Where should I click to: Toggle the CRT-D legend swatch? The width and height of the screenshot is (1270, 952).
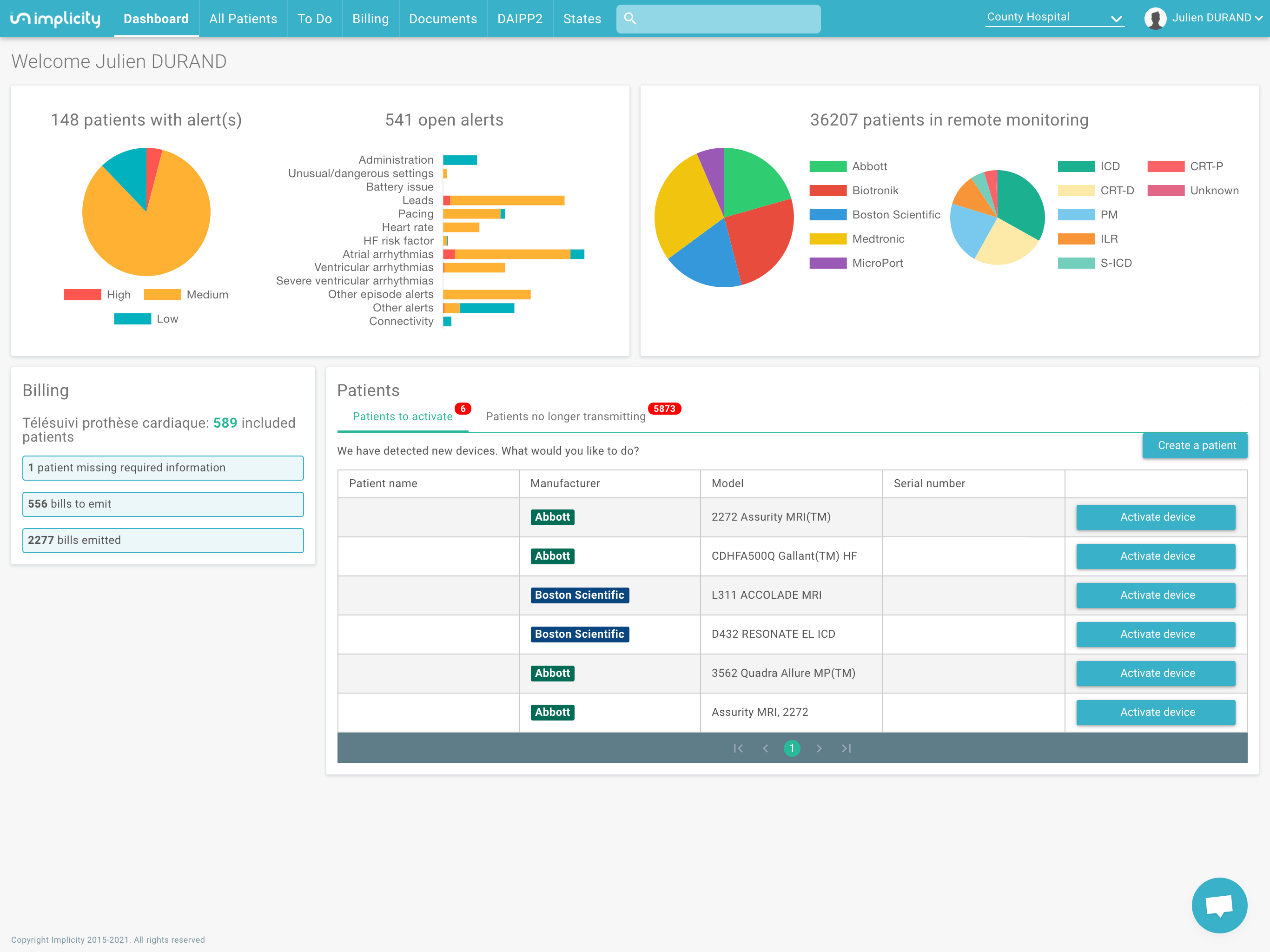tap(1077, 191)
